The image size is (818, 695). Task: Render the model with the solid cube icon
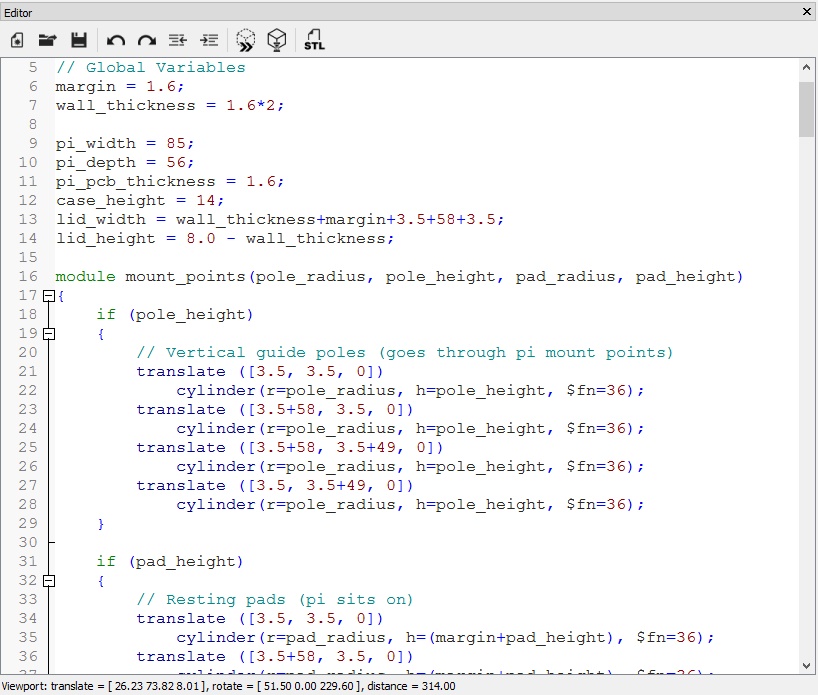[277, 40]
